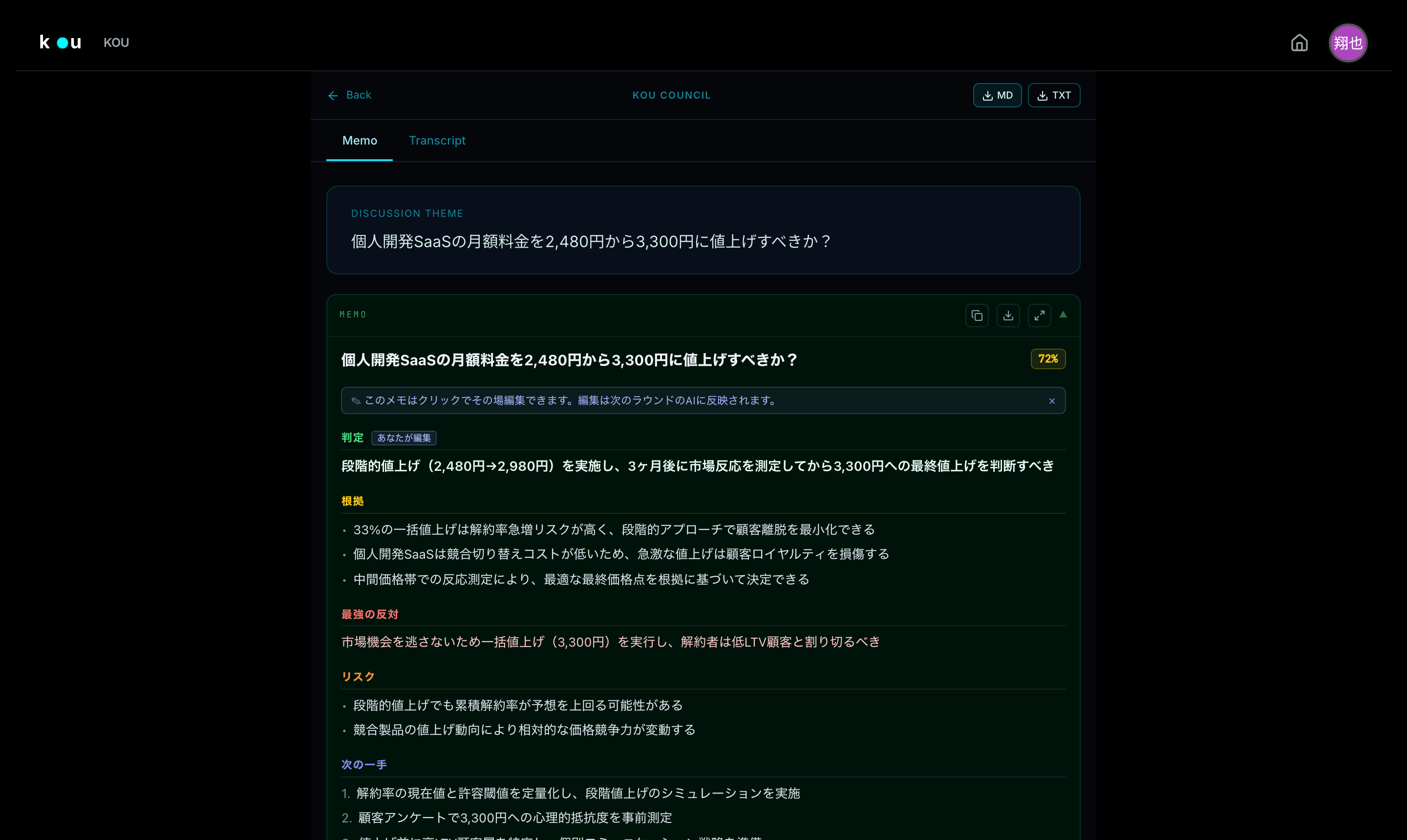Edit next step 1 about 解約率の現在値
The height and width of the screenshot is (840, 1407).
point(577,793)
